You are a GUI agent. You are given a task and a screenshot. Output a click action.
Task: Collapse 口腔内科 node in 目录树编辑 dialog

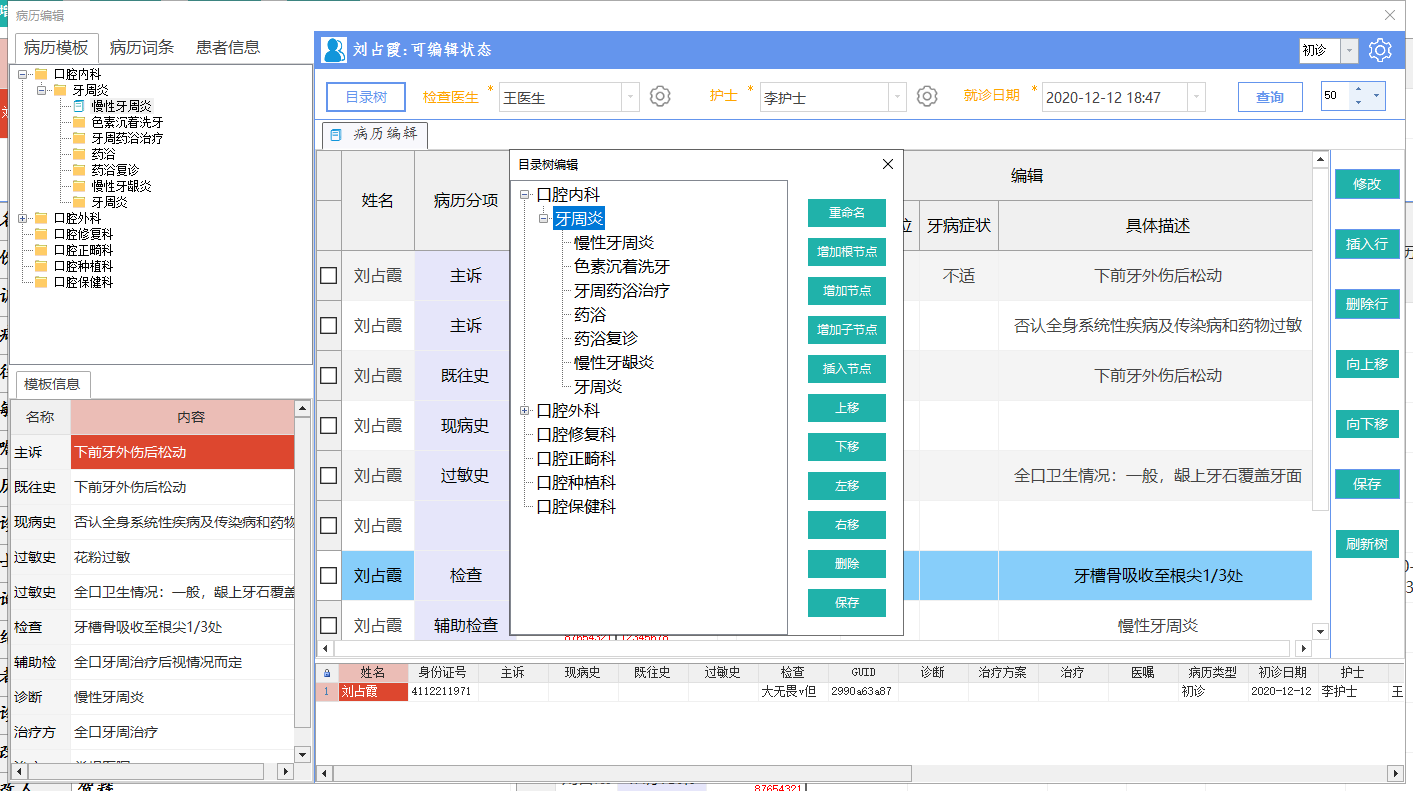525,195
